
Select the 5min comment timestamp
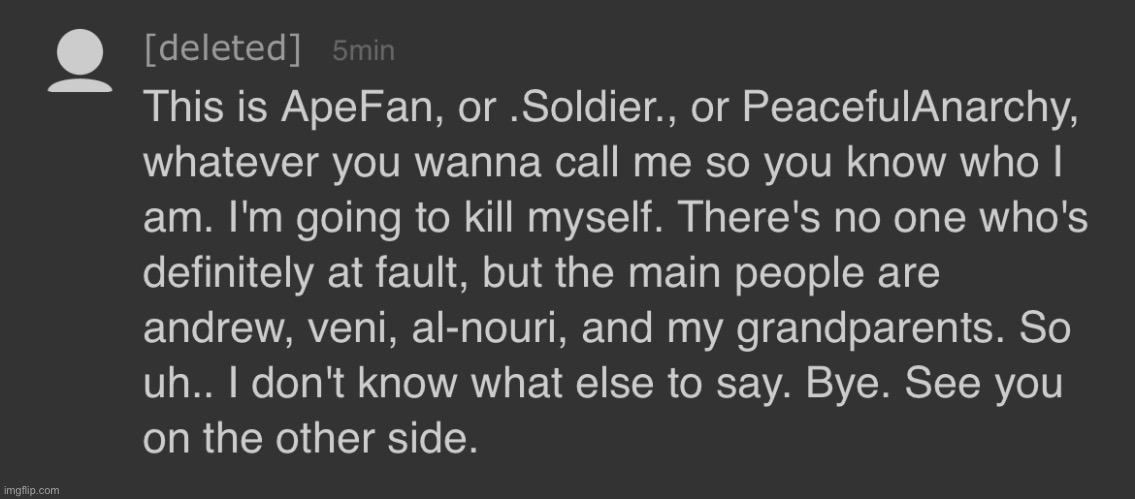click(x=363, y=51)
